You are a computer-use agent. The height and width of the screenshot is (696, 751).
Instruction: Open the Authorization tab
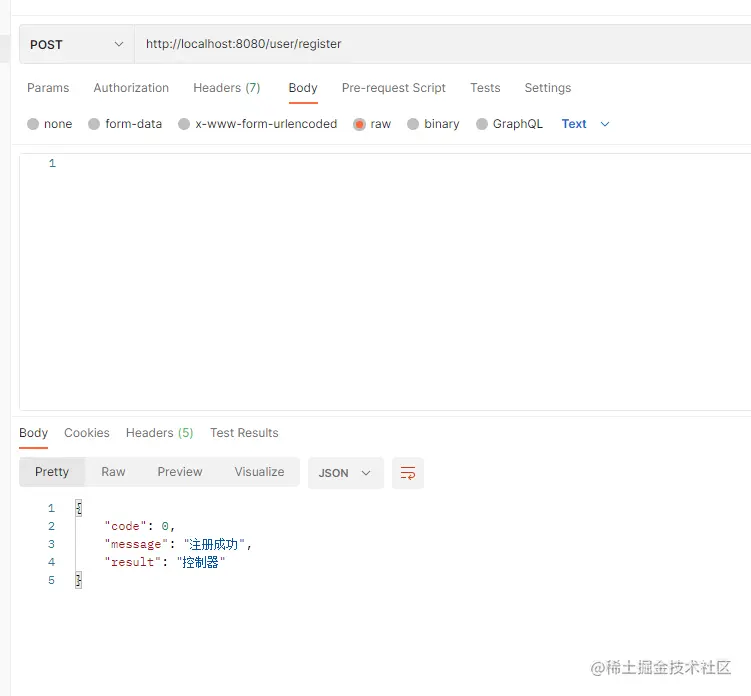coord(131,88)
